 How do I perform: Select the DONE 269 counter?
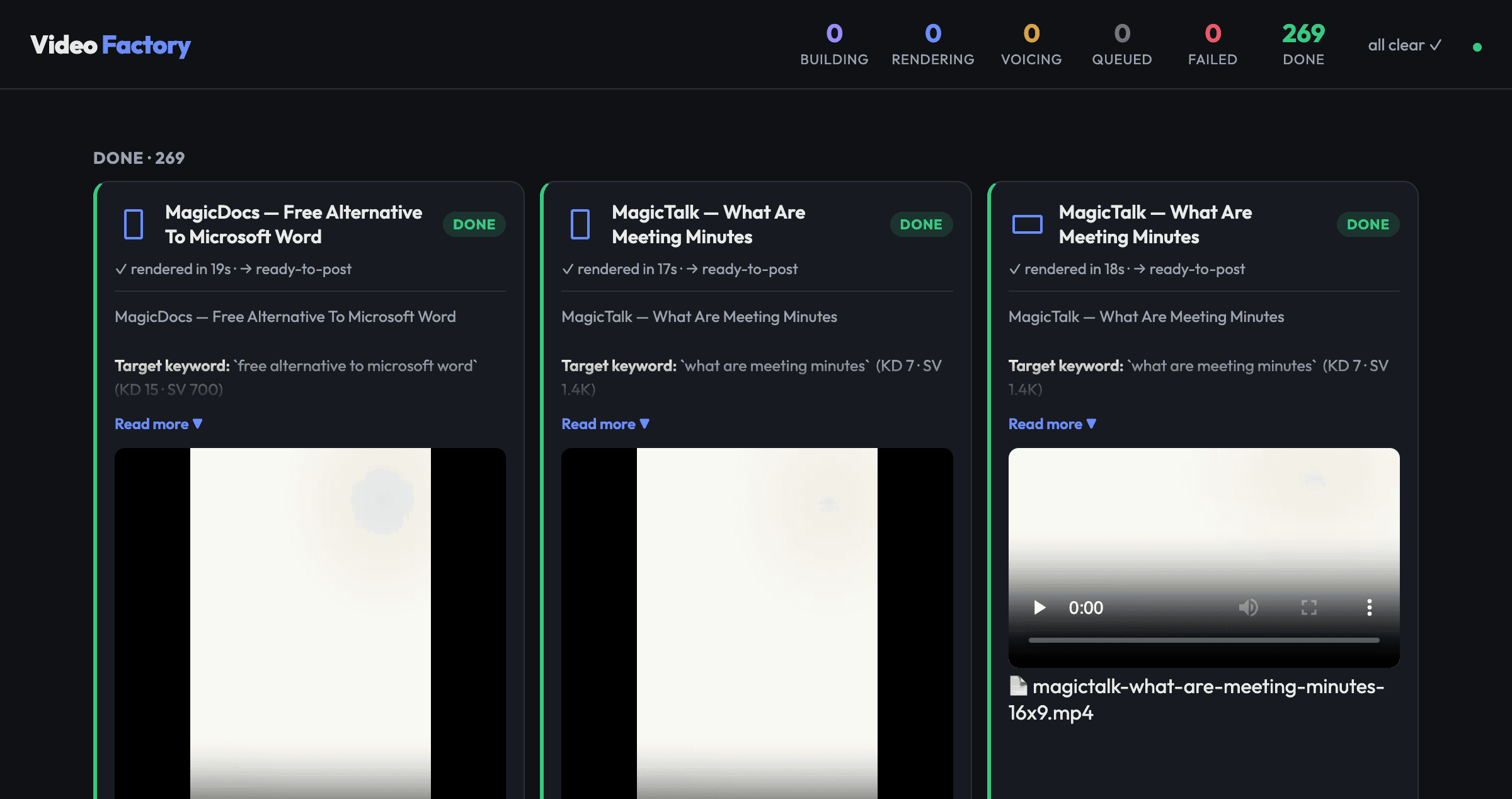point(1303,44)
